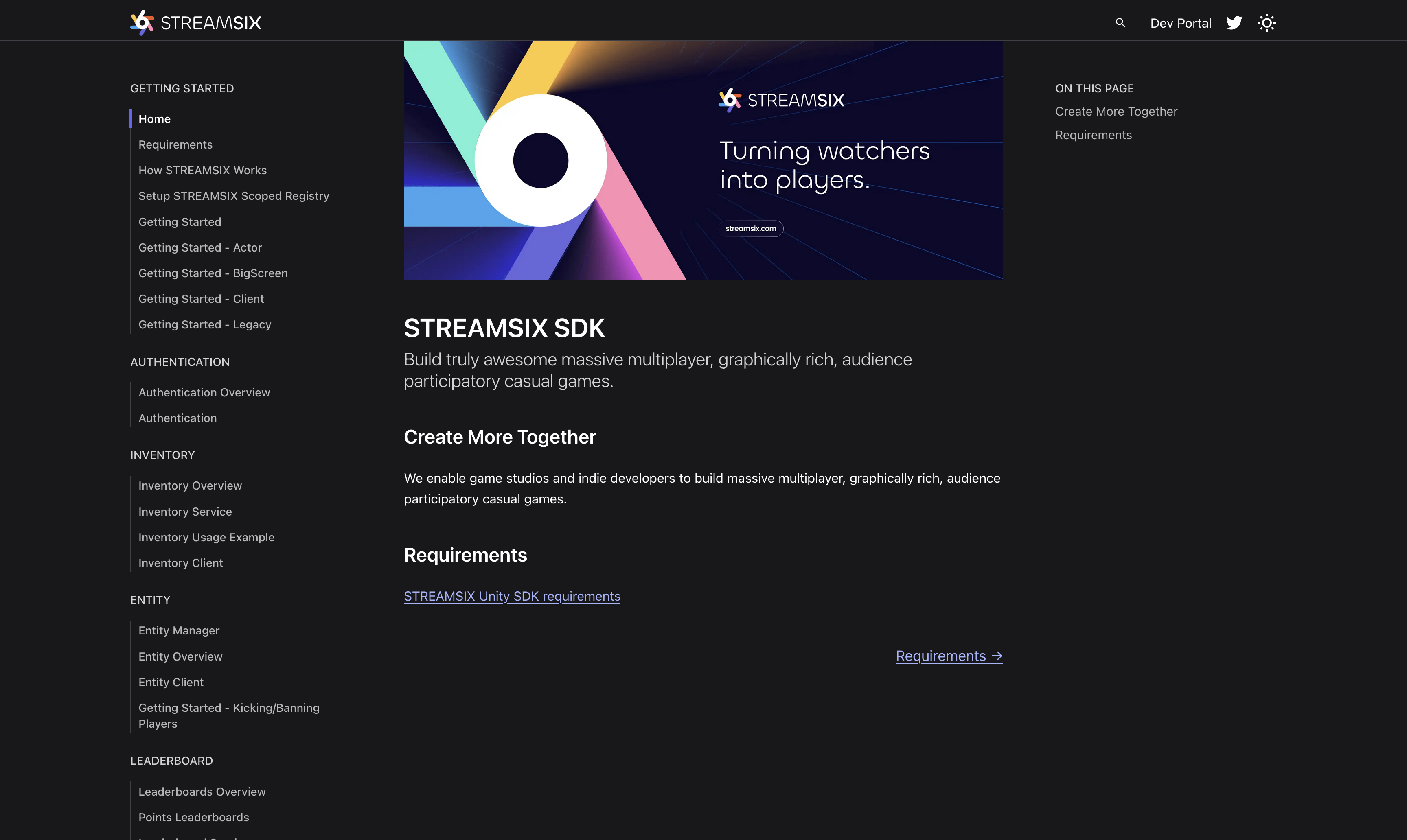Go to next page Requirements arrow link

pyautogui.click(x=949, y=656)
